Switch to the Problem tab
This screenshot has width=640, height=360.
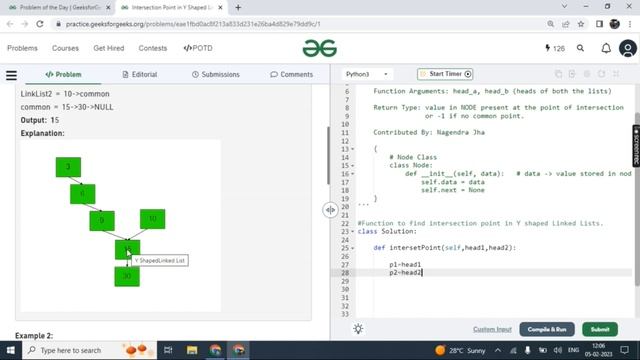click(x=63, y=74)
